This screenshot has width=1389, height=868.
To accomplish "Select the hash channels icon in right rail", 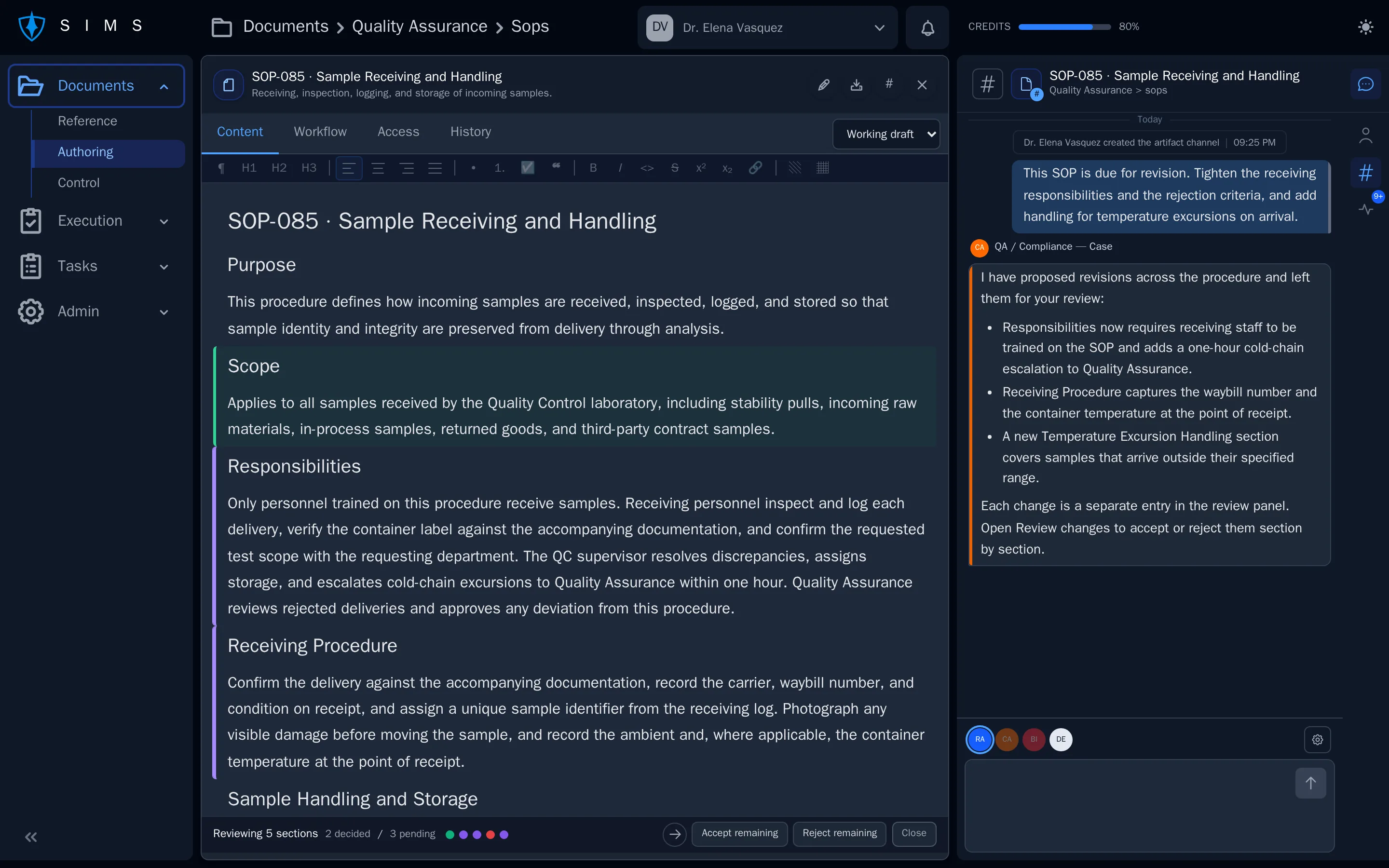I will tap(1365, 173).
